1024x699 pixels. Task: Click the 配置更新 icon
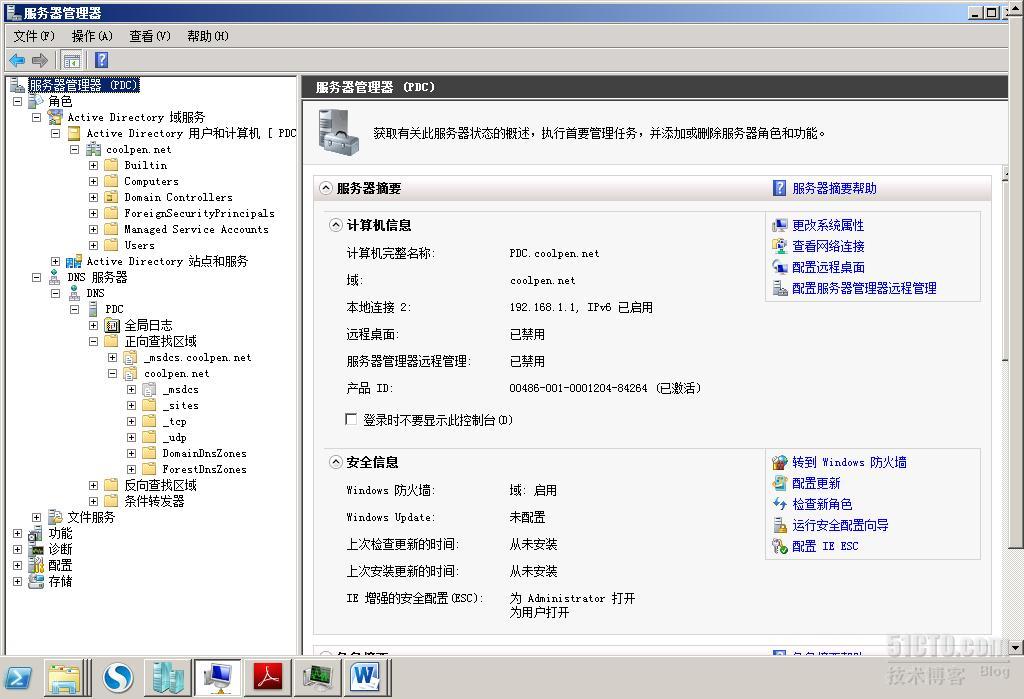tap(780, 483)
